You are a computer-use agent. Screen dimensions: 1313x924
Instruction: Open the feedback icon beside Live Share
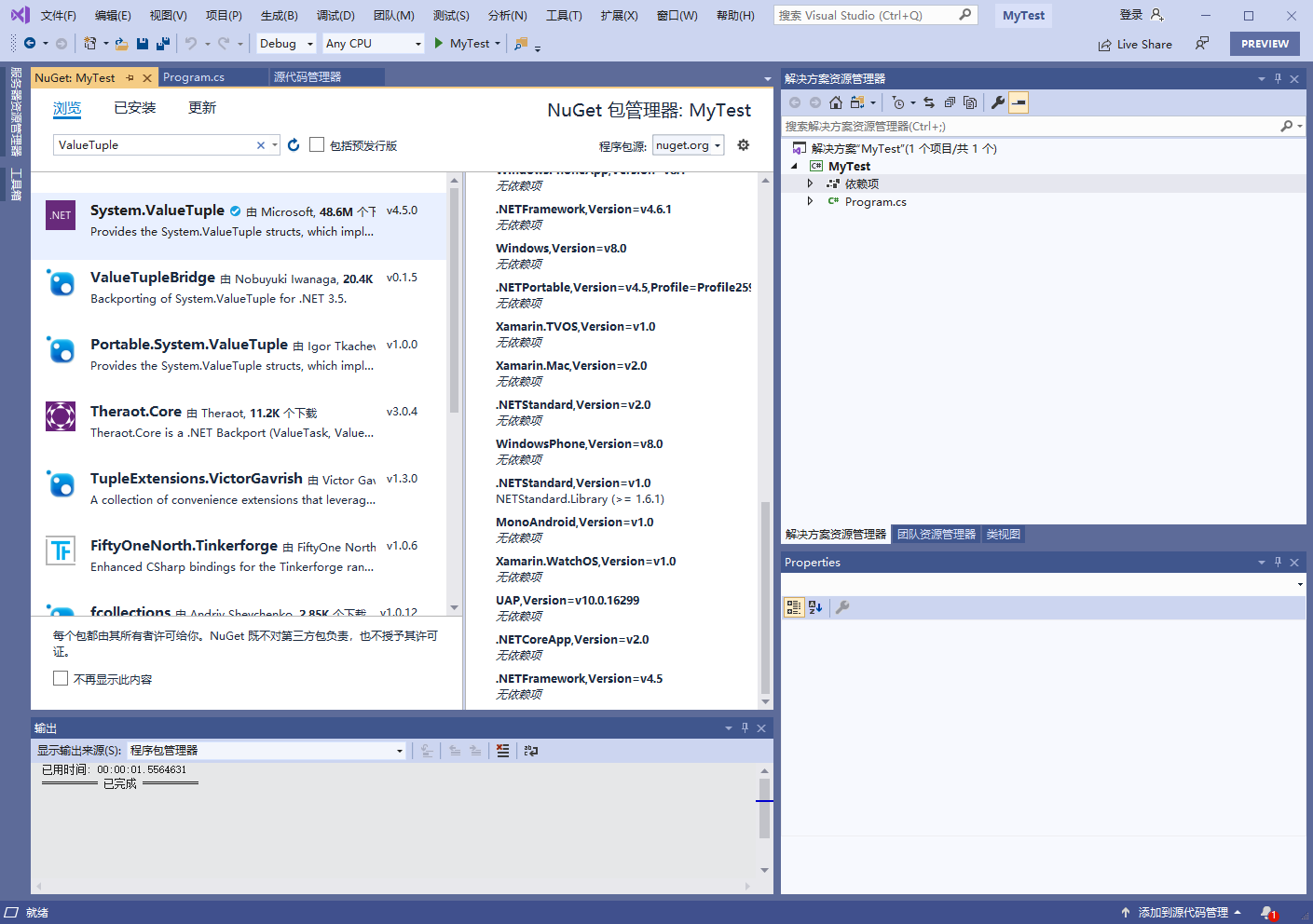click(1202, 44)
